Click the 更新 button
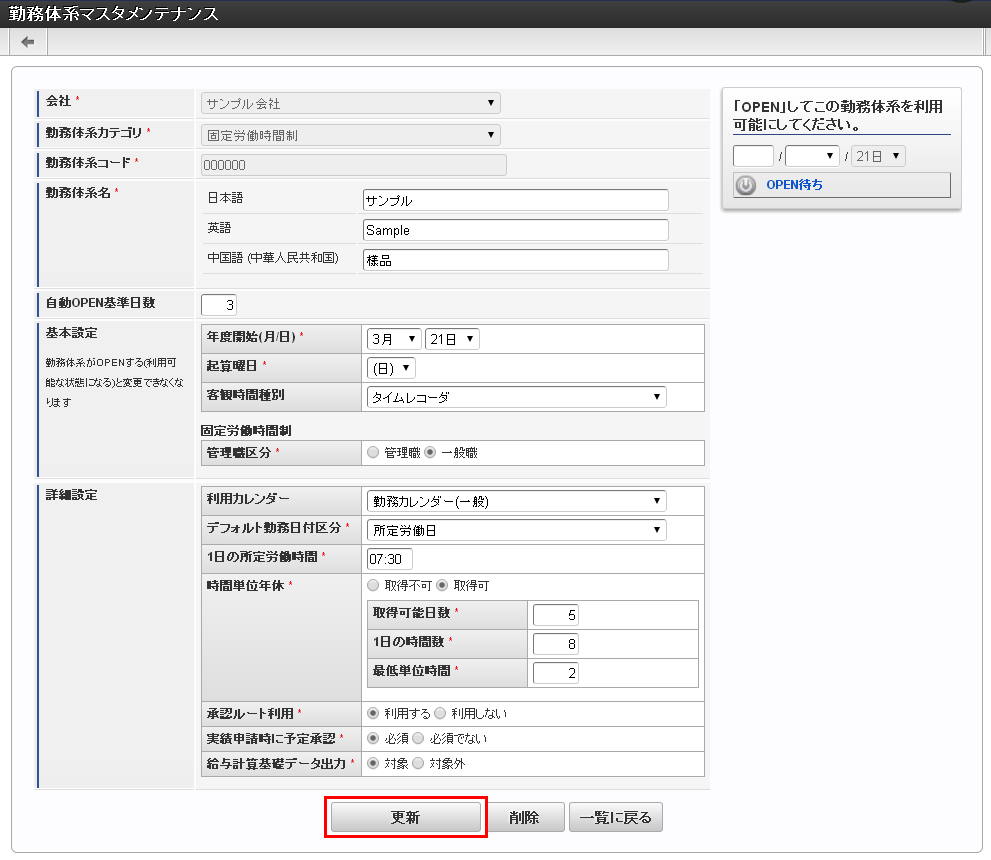 pyautogui.click(x=405, y=817)
